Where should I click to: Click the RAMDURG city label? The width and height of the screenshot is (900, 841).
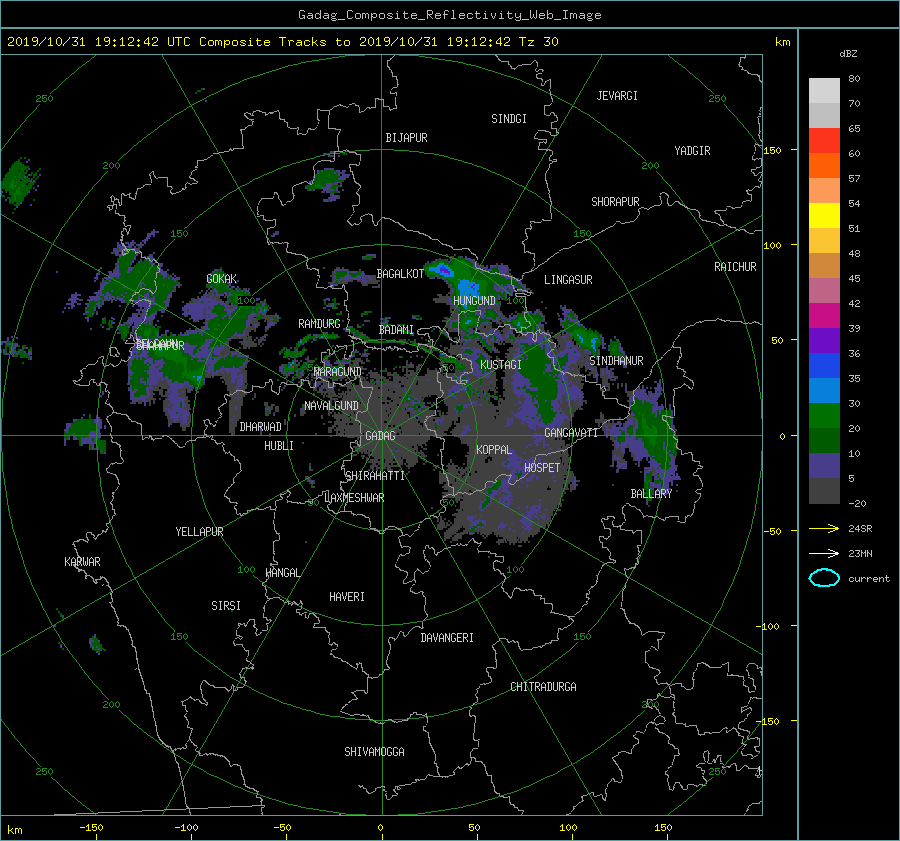tap(319, 324)
